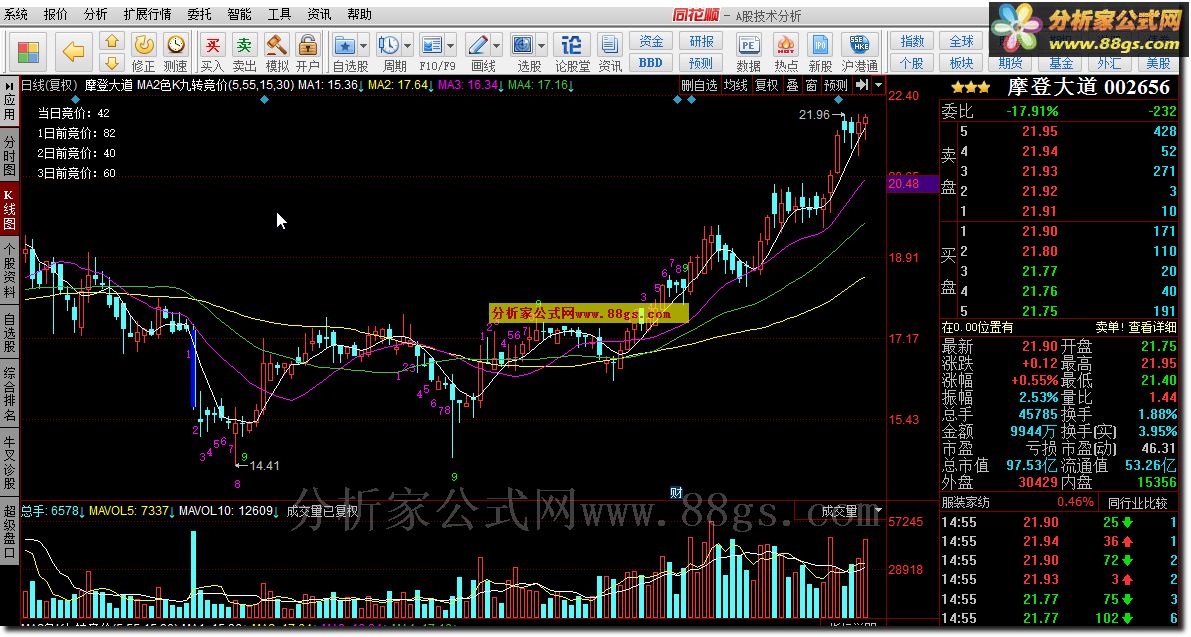Toggle 均线 moving averages on chart
The image size is (1191, 637).
pyautogui.click(x=735, y=85)
